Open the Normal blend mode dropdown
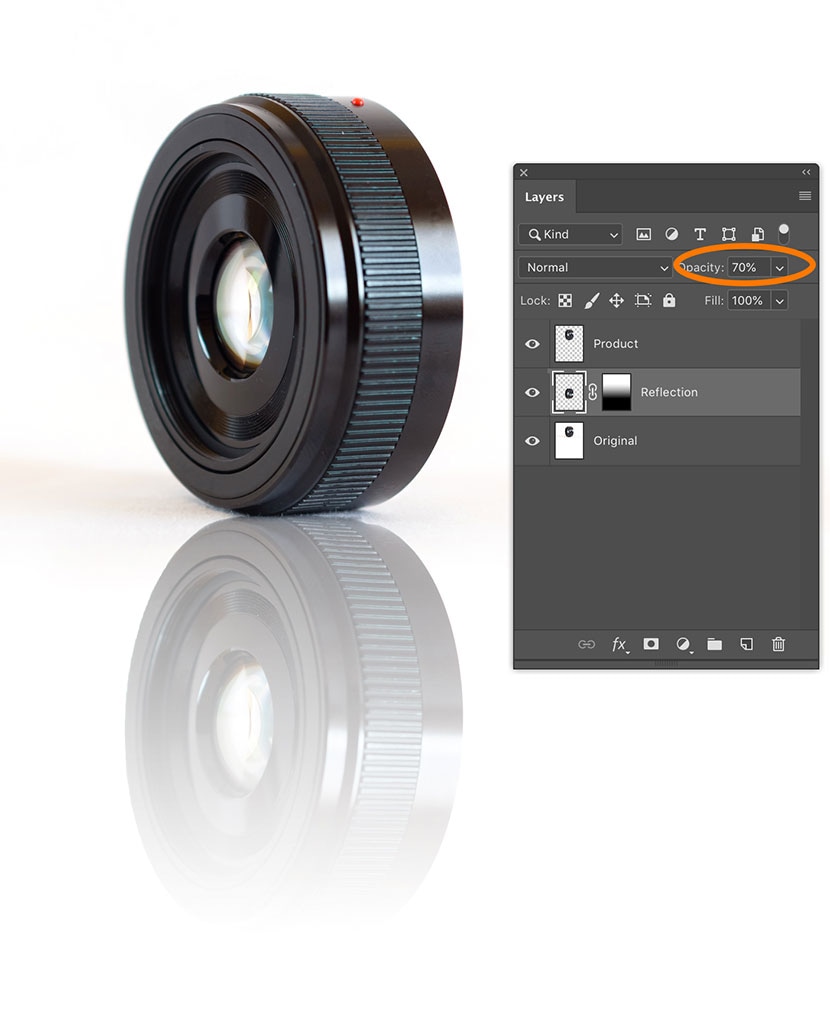The height and width of the screenshot is (1022, 830). (596, 268)
